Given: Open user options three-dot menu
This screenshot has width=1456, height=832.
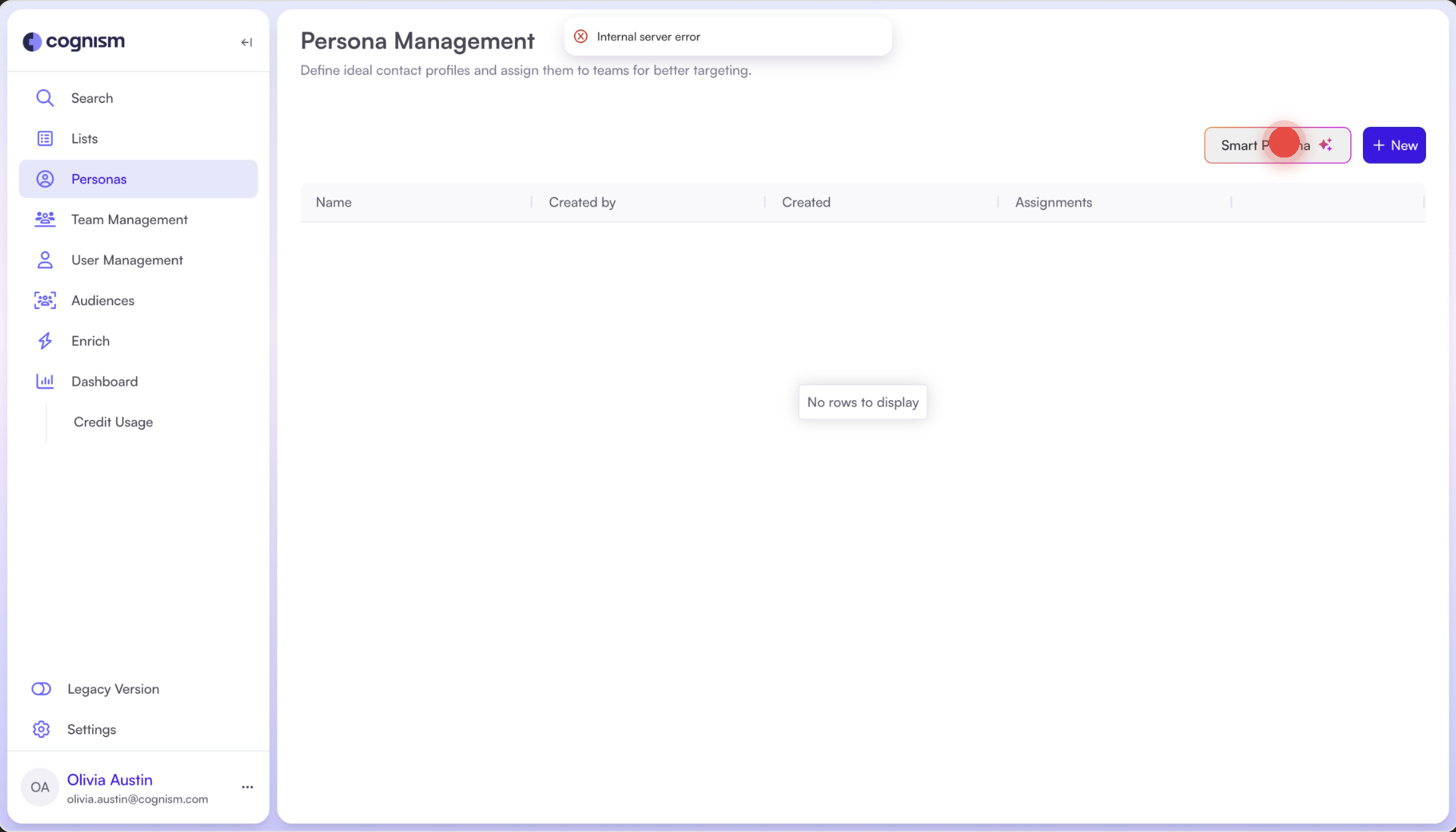Looking at the screenshot, I should click(x=247, y=787).
